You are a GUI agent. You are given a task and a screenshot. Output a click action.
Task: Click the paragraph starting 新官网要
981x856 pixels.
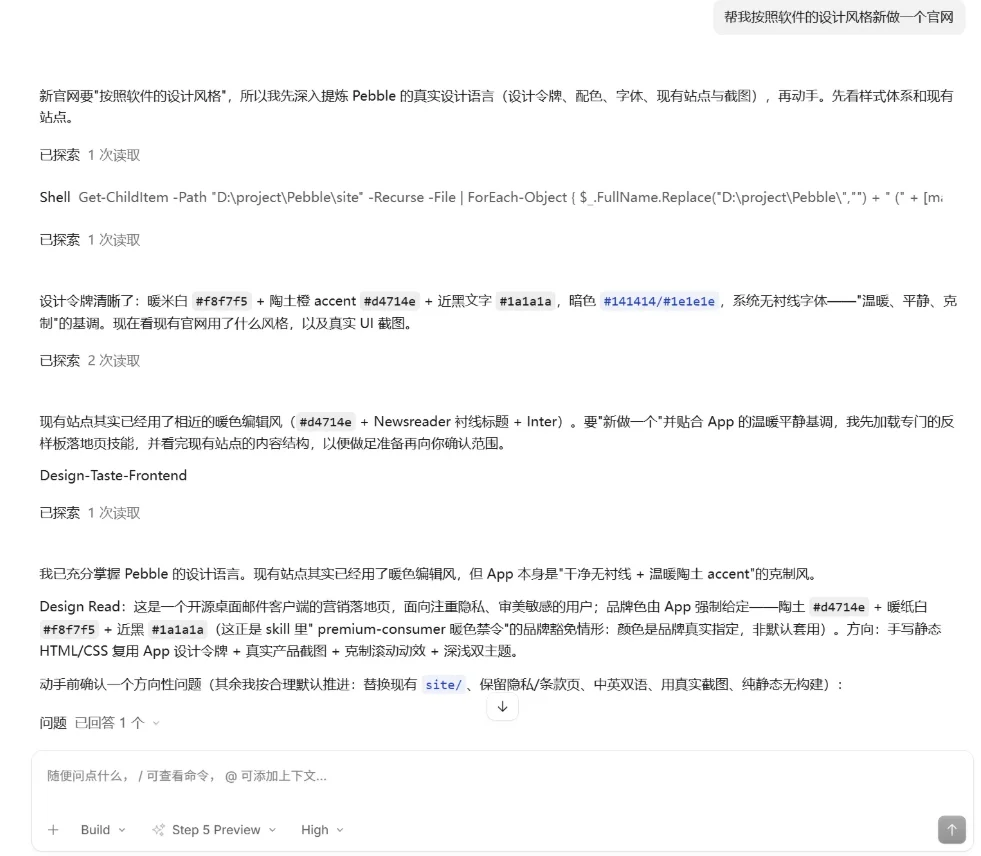coord(496,106)
